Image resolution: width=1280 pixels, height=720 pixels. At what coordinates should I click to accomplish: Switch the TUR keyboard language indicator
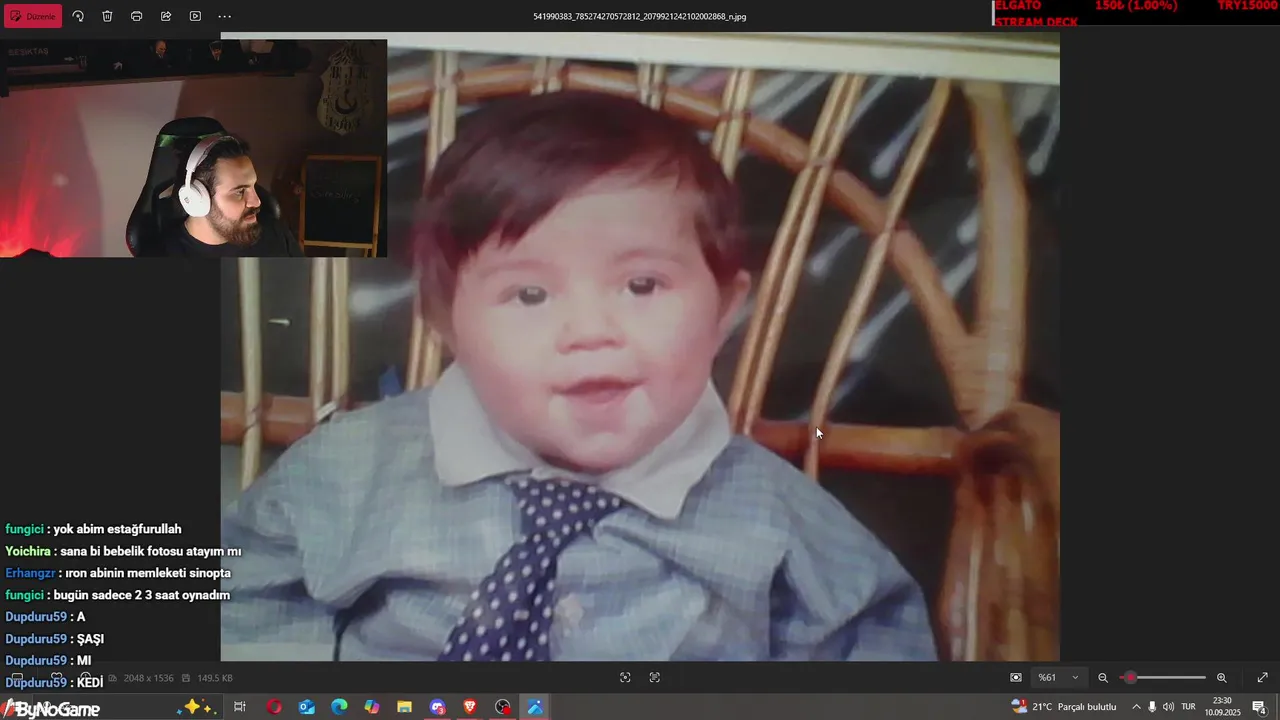(1189, 707)
